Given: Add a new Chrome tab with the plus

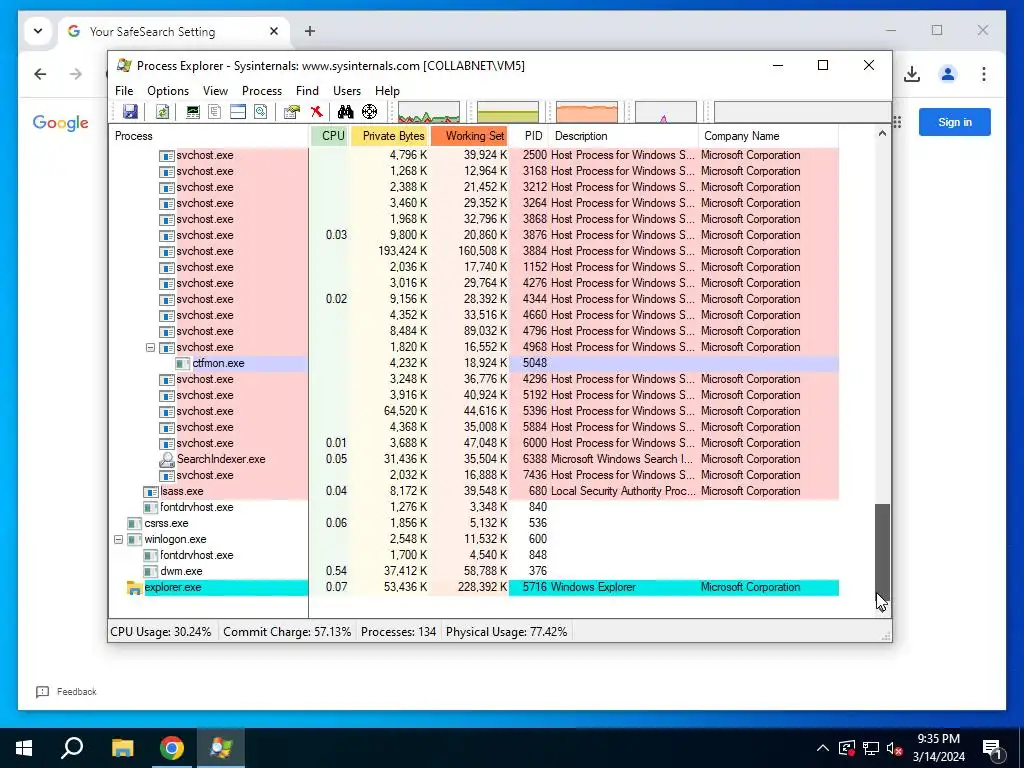Looking at the screenshot, I should [x=310, y=31].
